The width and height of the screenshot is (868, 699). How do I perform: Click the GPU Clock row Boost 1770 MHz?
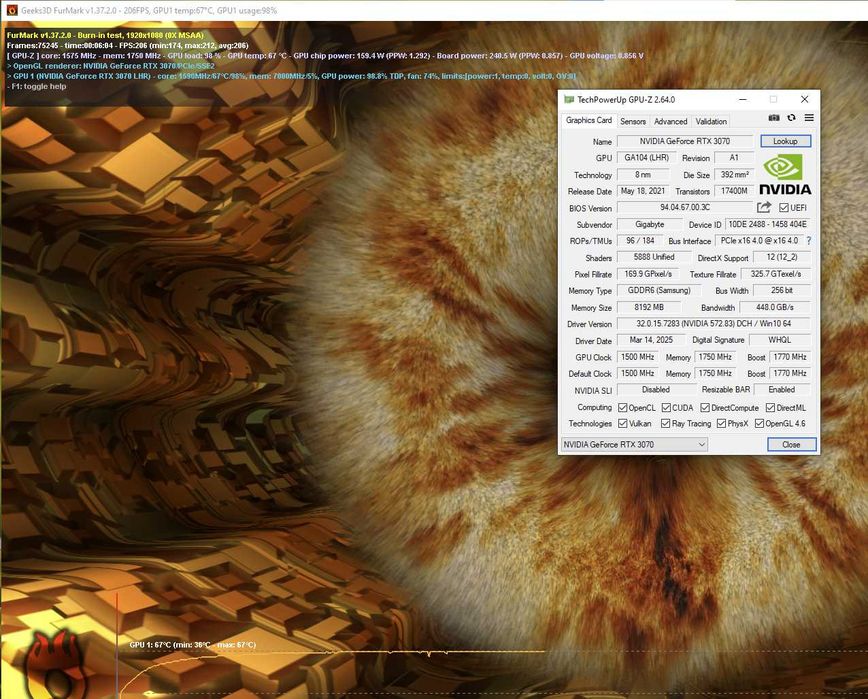[789, 357]
